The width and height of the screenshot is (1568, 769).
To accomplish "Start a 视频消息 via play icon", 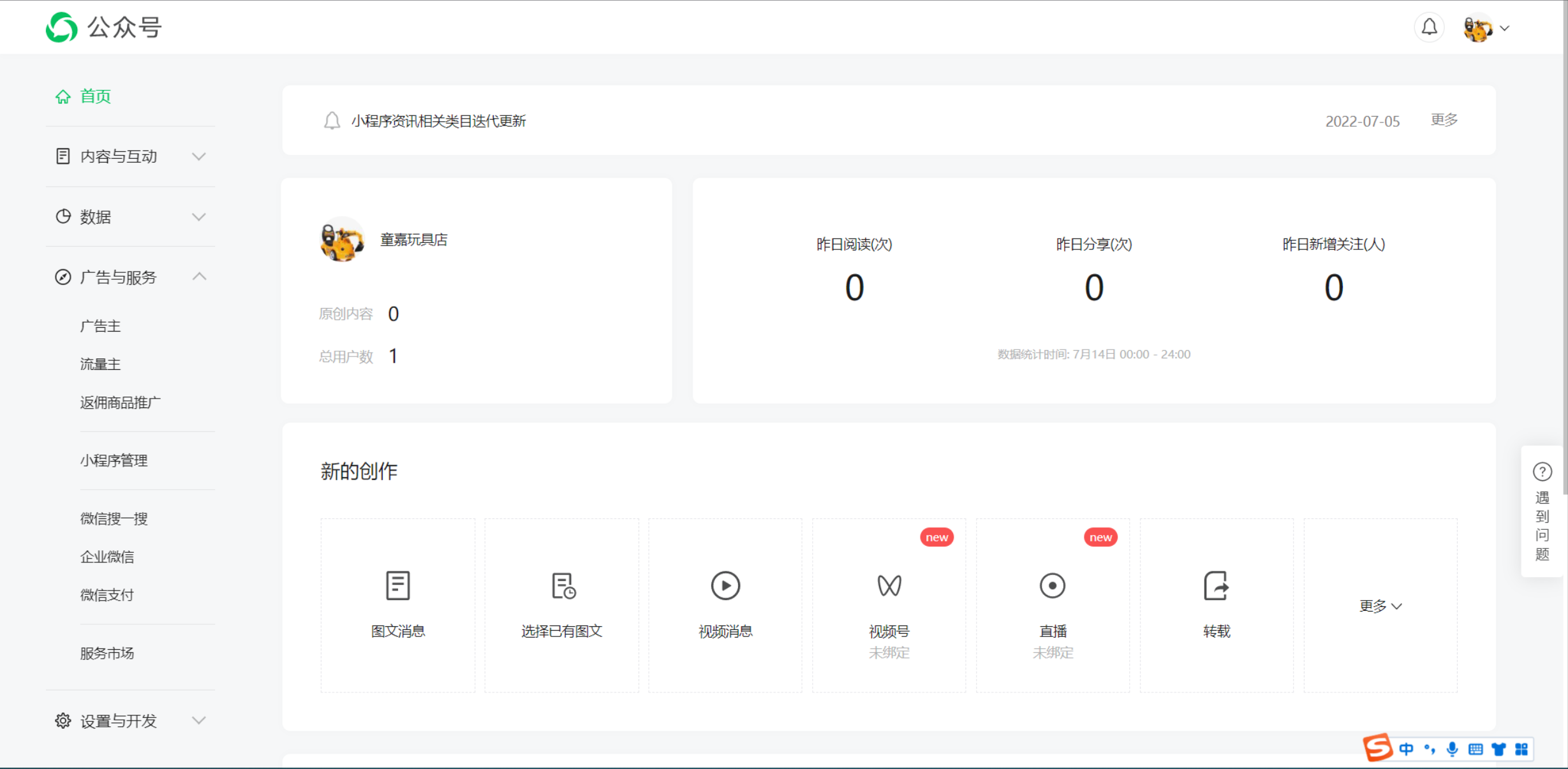I will [725, 585].
